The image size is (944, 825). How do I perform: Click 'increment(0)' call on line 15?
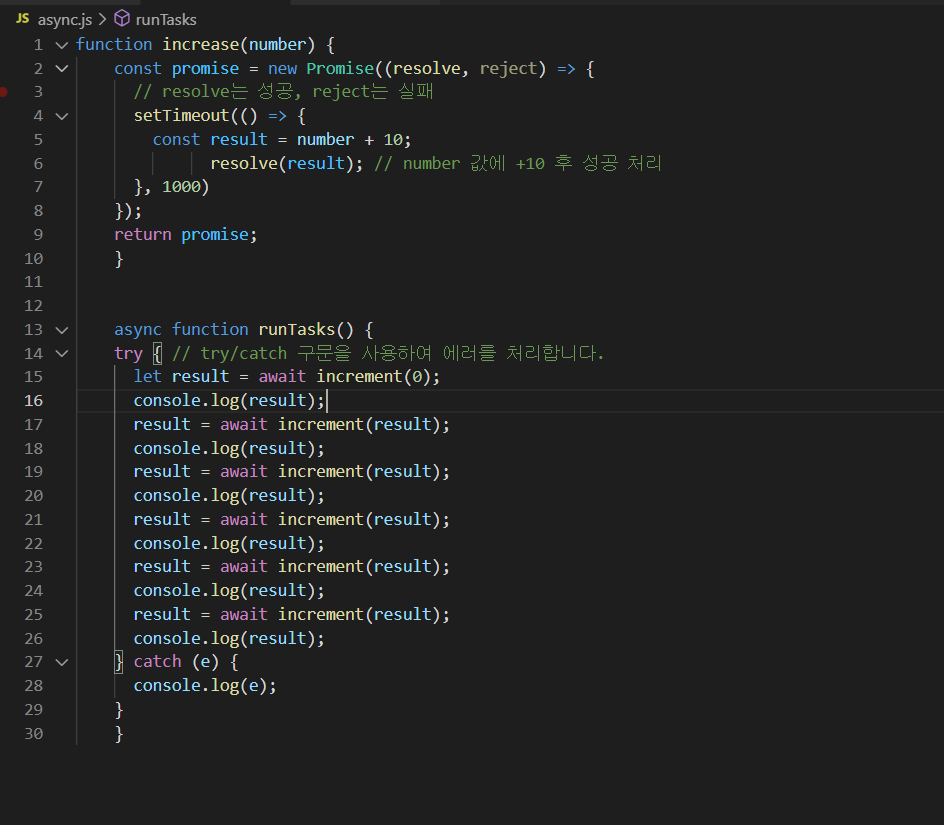(x=373, y=377)
